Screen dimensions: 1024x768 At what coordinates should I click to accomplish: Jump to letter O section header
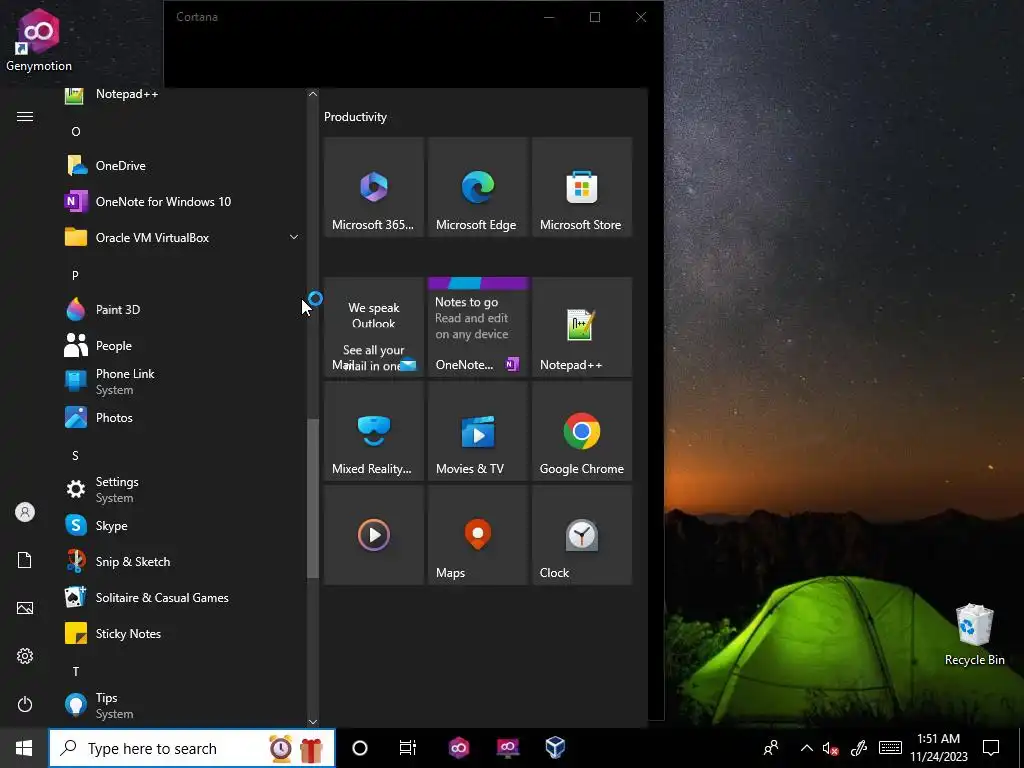pos(76,132)
